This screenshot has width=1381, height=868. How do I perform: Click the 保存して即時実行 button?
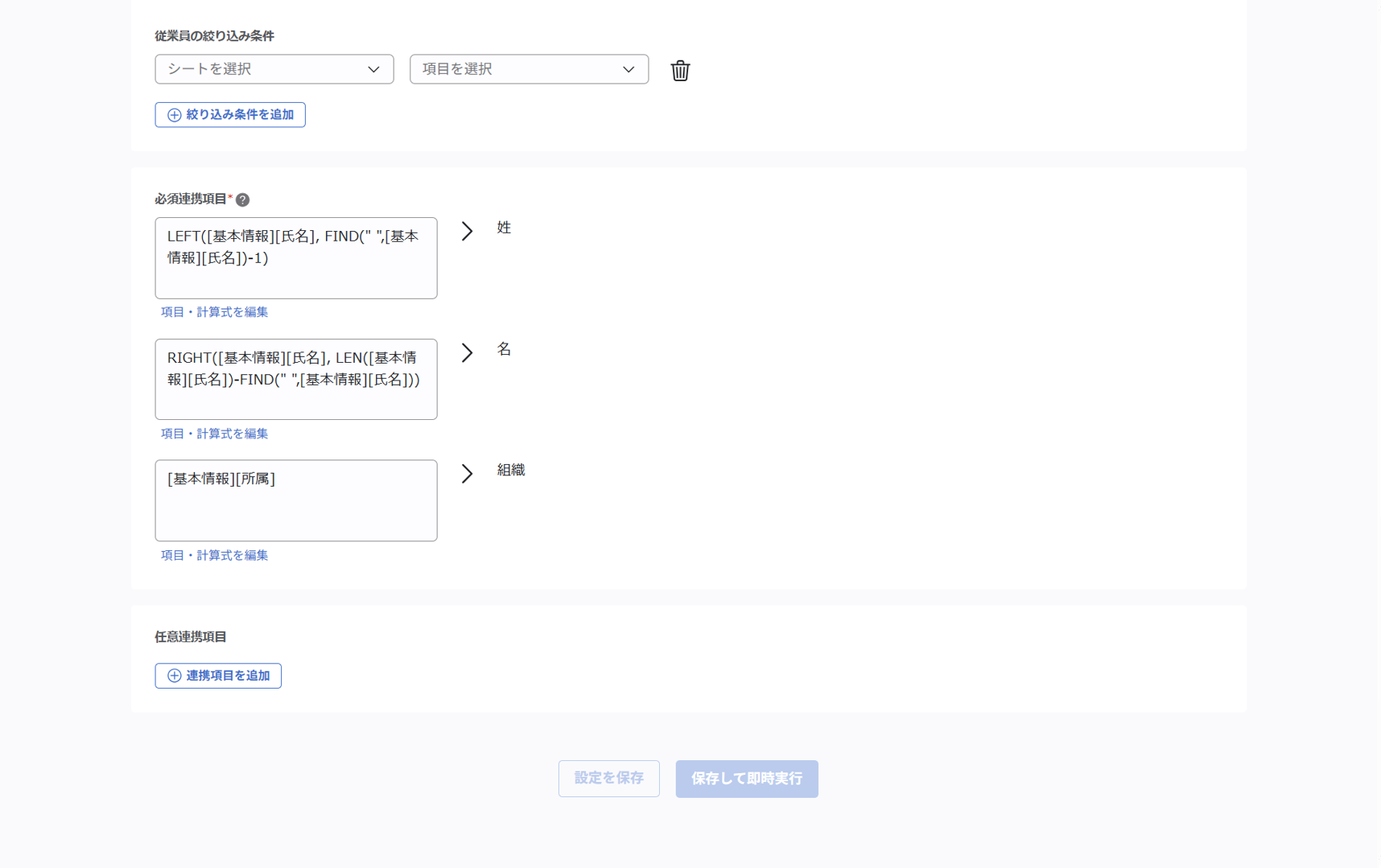pos(746,779)
